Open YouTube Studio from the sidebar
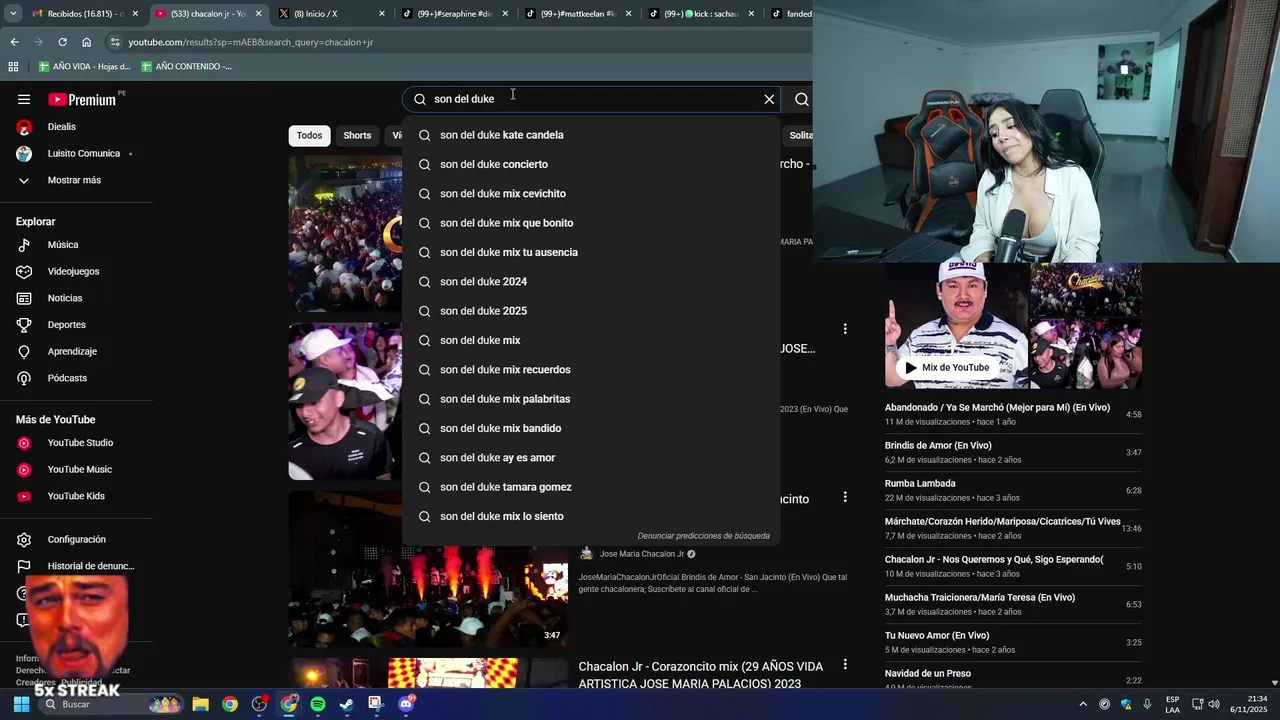This screenshot has height=720, width=1280. point(80,443)
